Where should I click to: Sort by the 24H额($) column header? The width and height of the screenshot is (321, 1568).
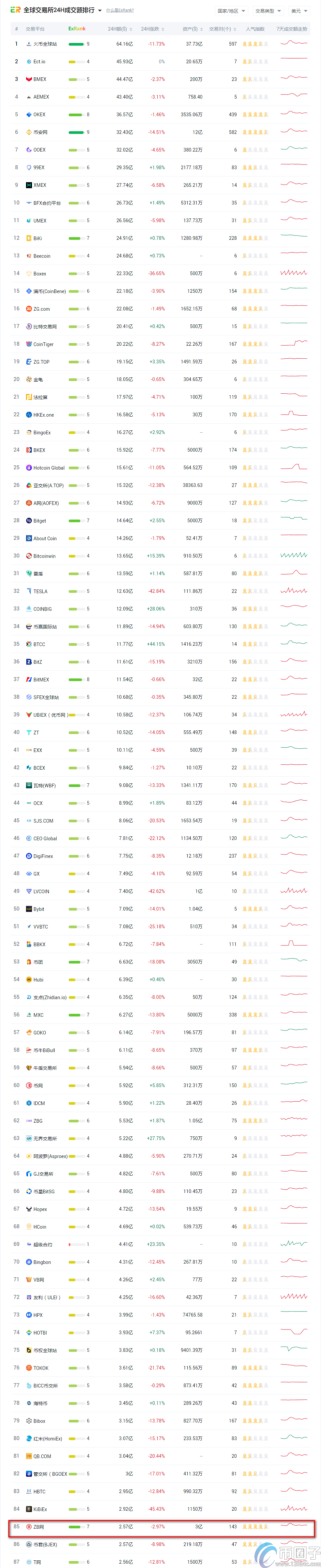[119, 29]
